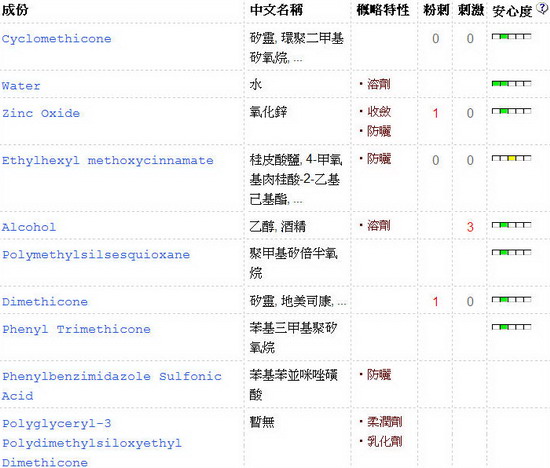550x468 pixels.
Task: Click the Chinese name 乙醇, 酒精
Action: pyautogui.click(x=277, y=226)
